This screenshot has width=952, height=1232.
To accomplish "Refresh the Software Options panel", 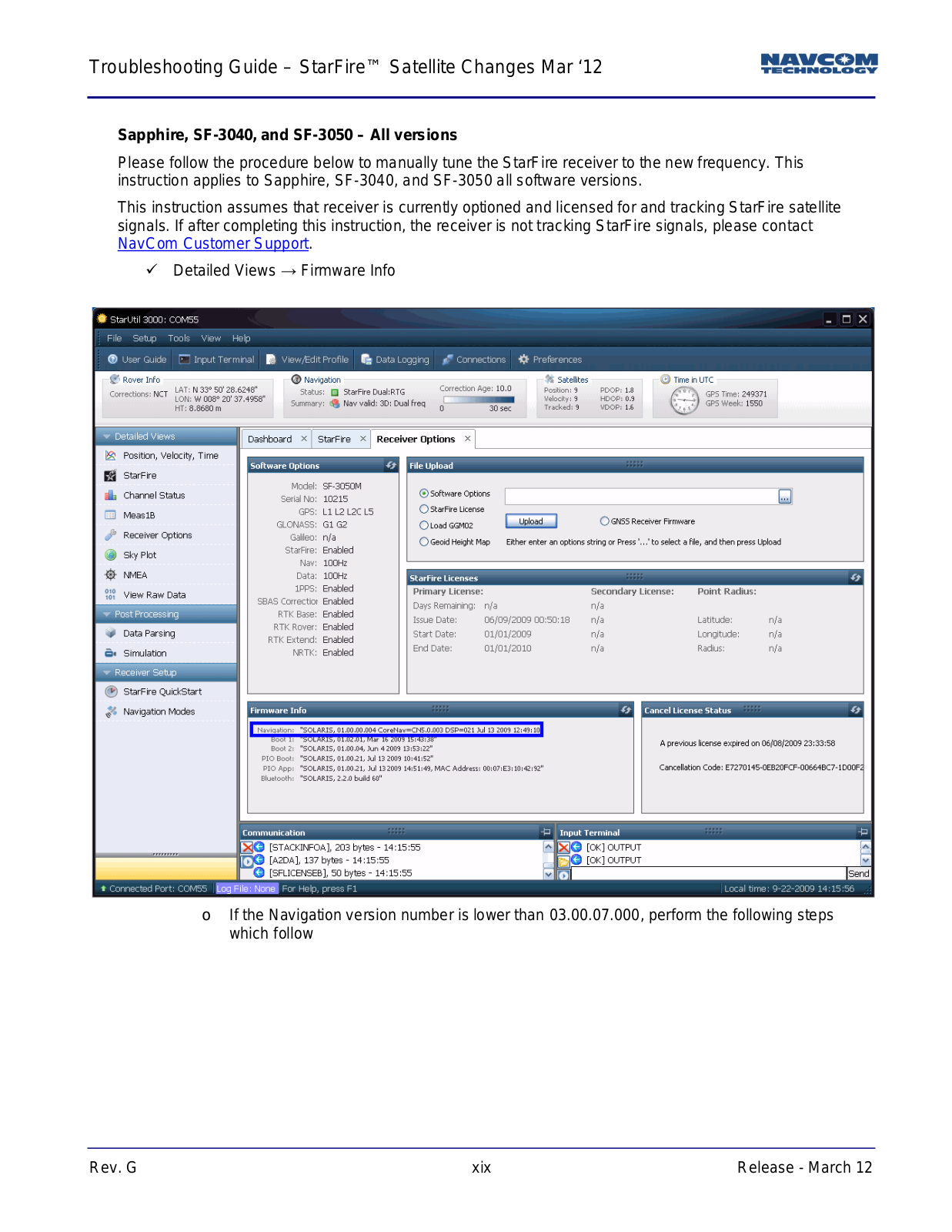I will pyautogui.click(x=391, y=466).
